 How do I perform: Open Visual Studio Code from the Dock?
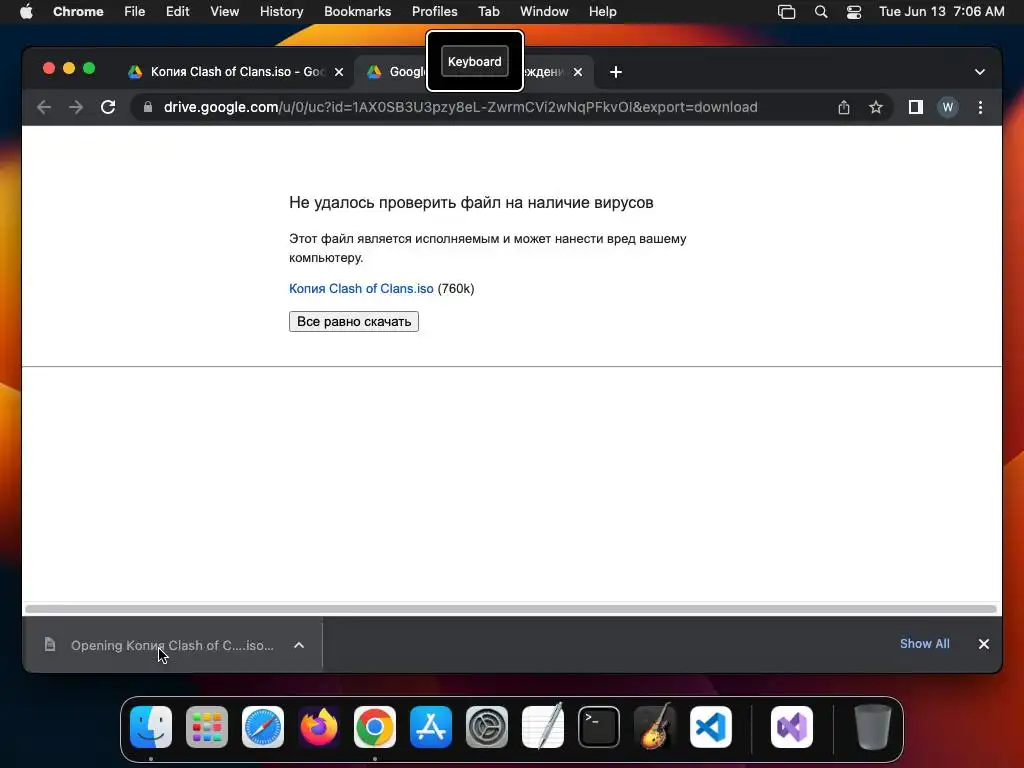pyautogui.click(x=711, y=727)
